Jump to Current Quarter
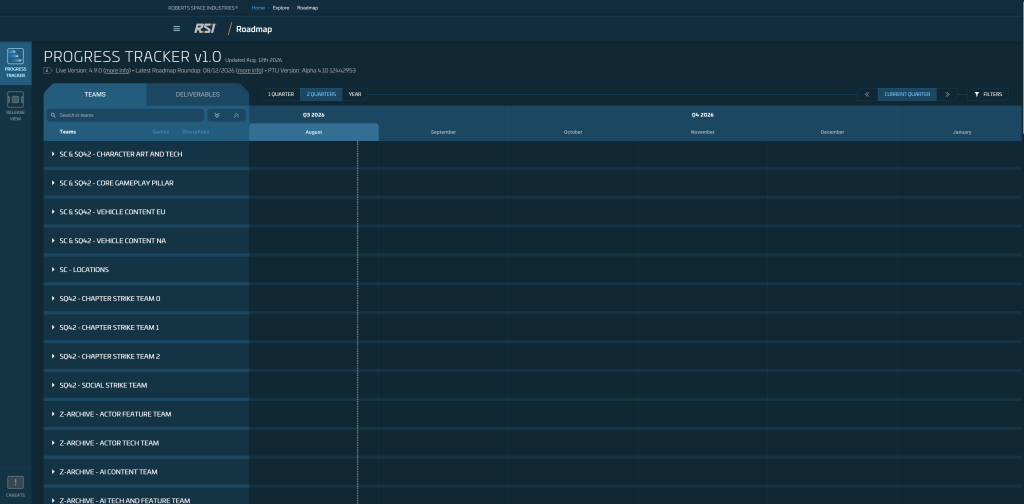1024x504 pixels. click(907, 95)
